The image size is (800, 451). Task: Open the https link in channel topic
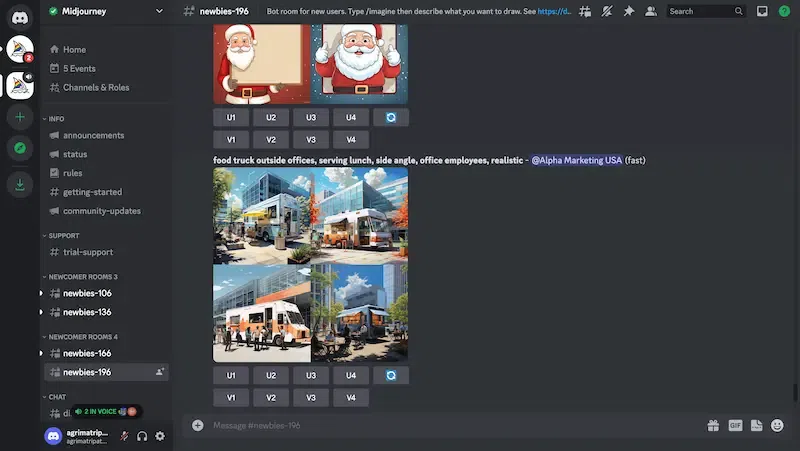point(554,11)
